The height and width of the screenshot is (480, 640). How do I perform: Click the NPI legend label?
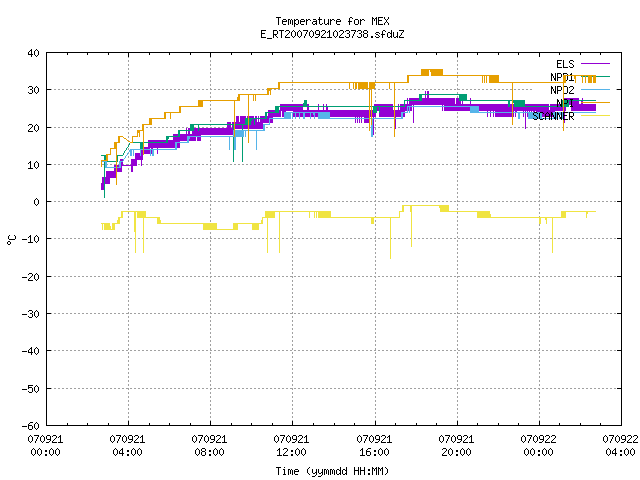[565, 103]
